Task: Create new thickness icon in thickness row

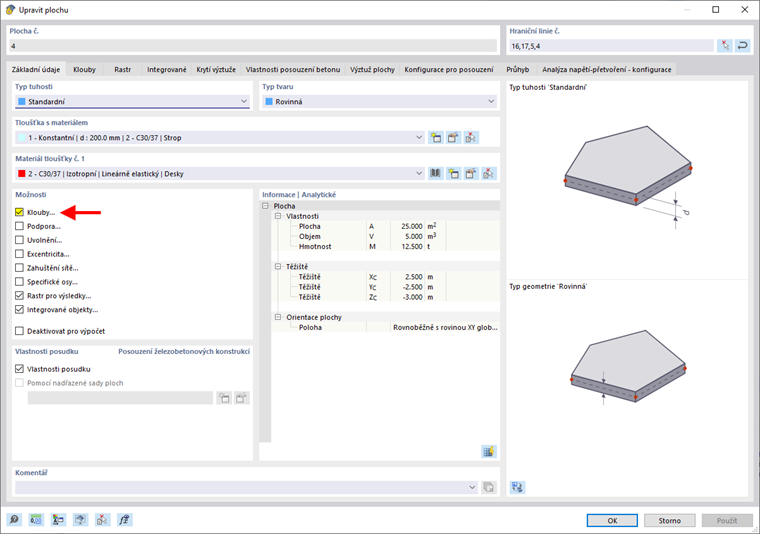Action: pyautogui.click(x=436, y=138)
